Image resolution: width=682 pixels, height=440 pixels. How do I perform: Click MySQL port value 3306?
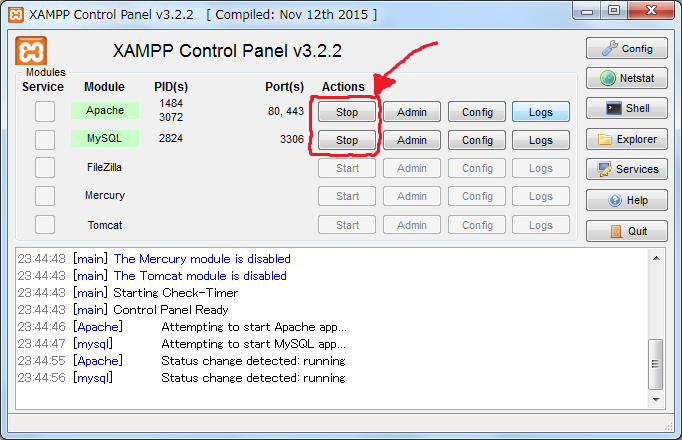pos(291,139)
